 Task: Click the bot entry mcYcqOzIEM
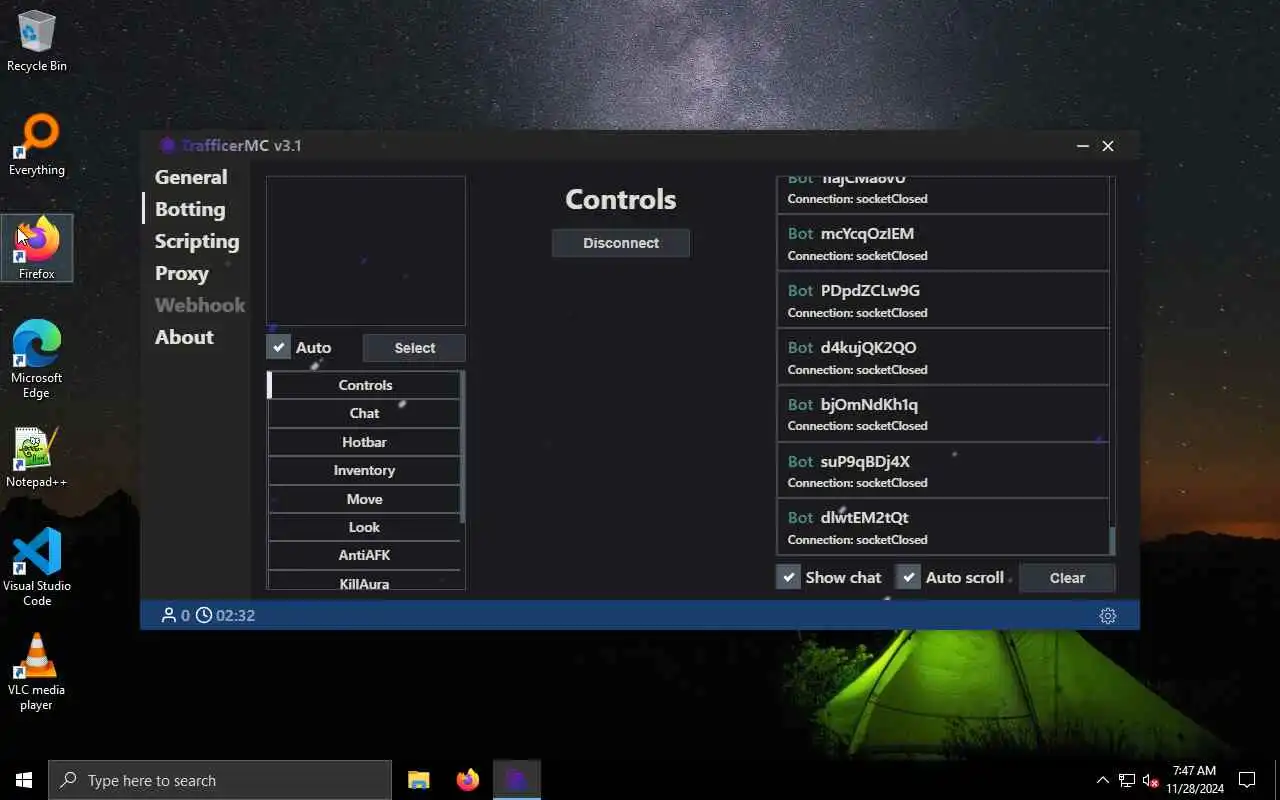(x=943, y=243)
